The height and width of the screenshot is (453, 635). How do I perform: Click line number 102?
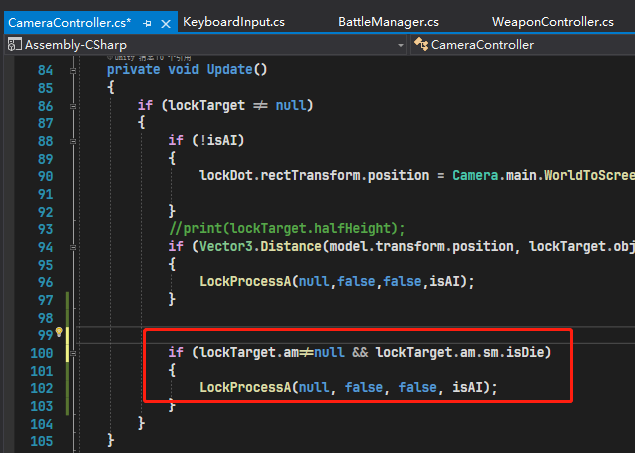click(x=42, y=388)
